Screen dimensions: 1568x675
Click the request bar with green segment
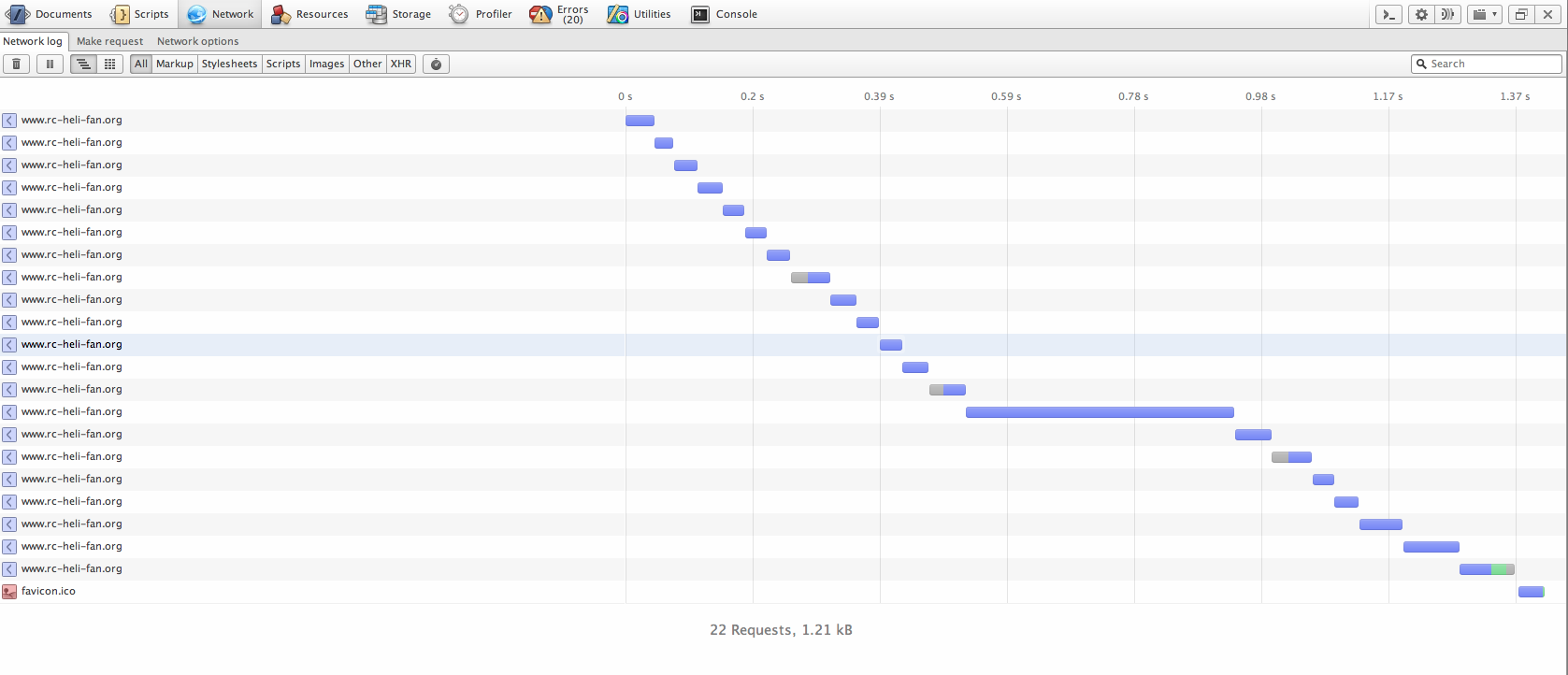point(1487,569)
